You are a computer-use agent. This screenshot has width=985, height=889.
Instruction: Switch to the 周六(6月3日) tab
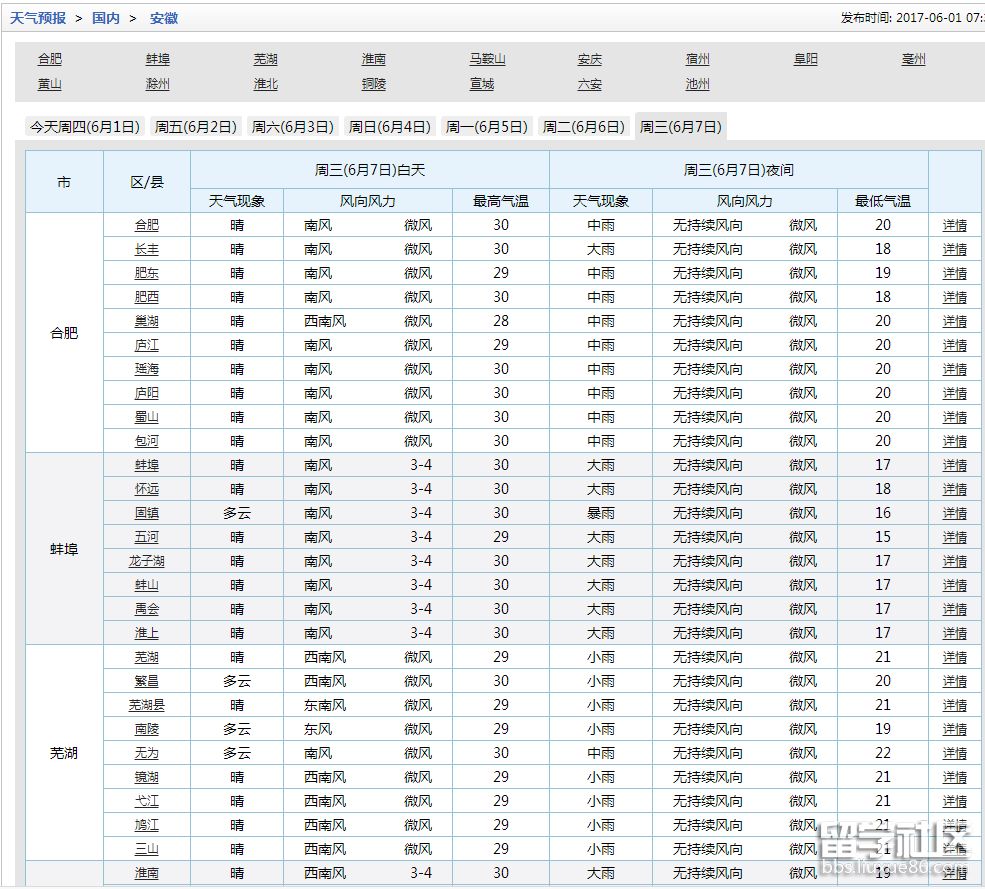coord(292,127)
